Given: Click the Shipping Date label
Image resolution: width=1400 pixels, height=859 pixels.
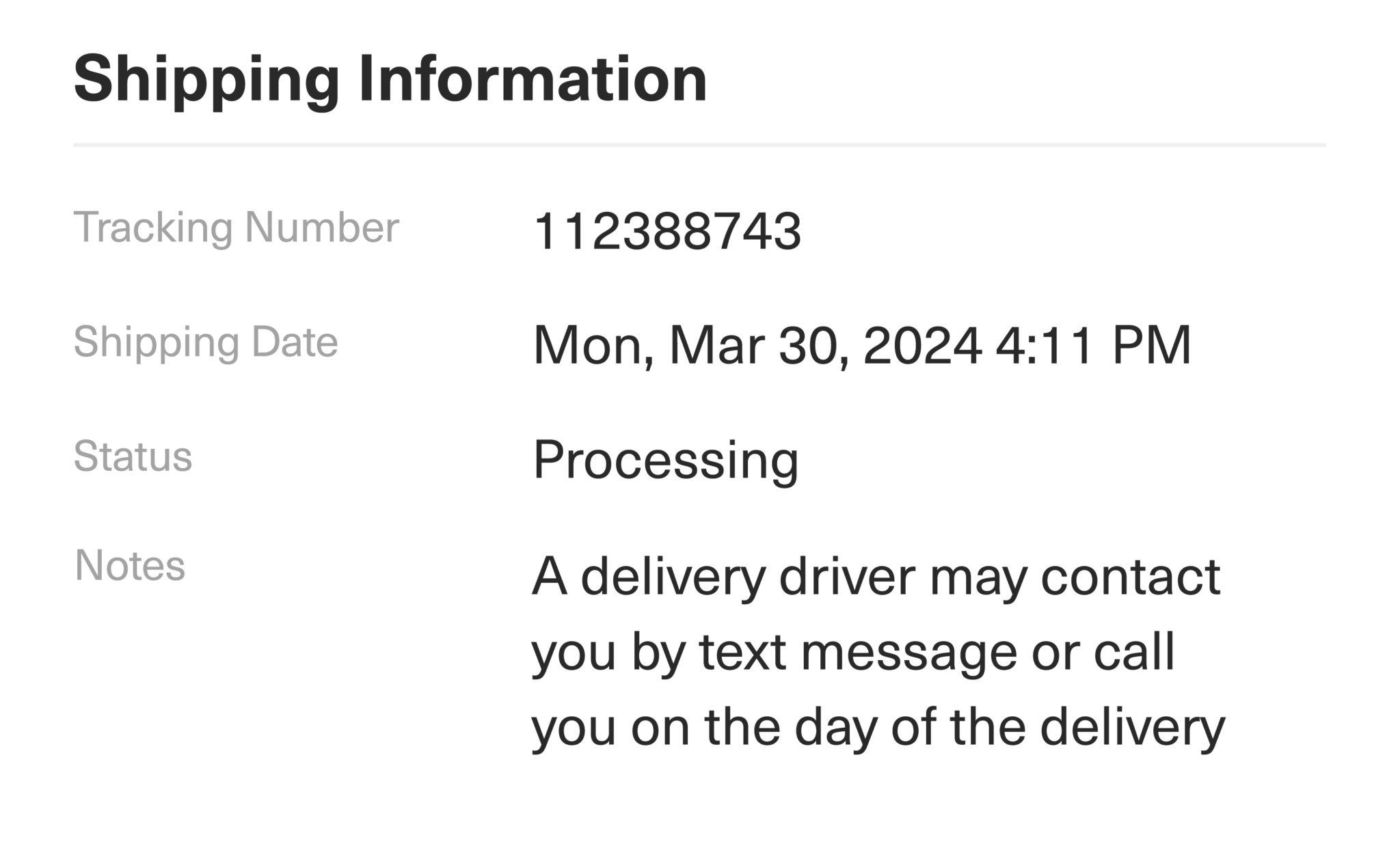Looking at the screenshot, I should click(x=206, y=342).
